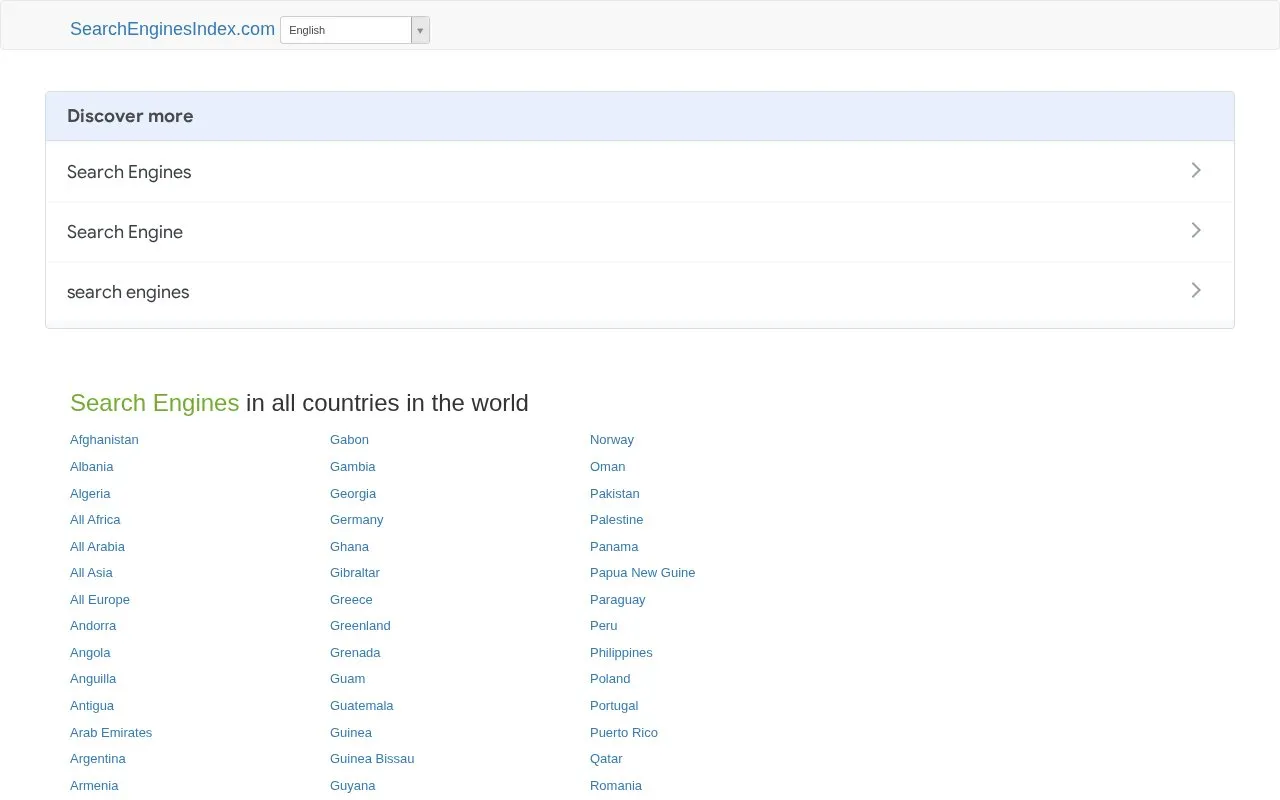Click the chevron in the Search Engines row

1196,170
